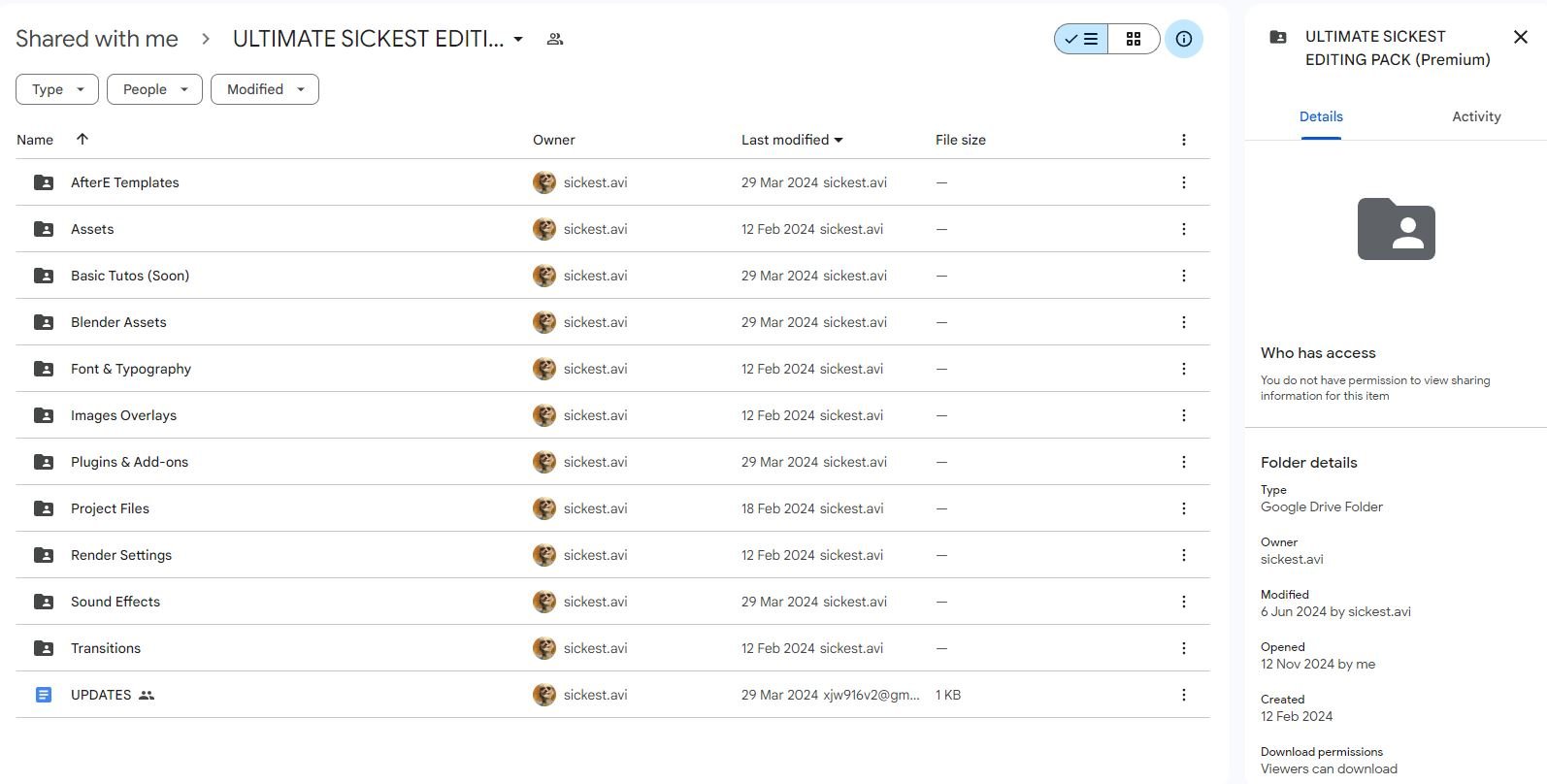The width and height of the screenshot is (1547, 784).
Task: Click the large folder thumbnail in details panel
Action: pyautogui.click(x=1396, y=229)
